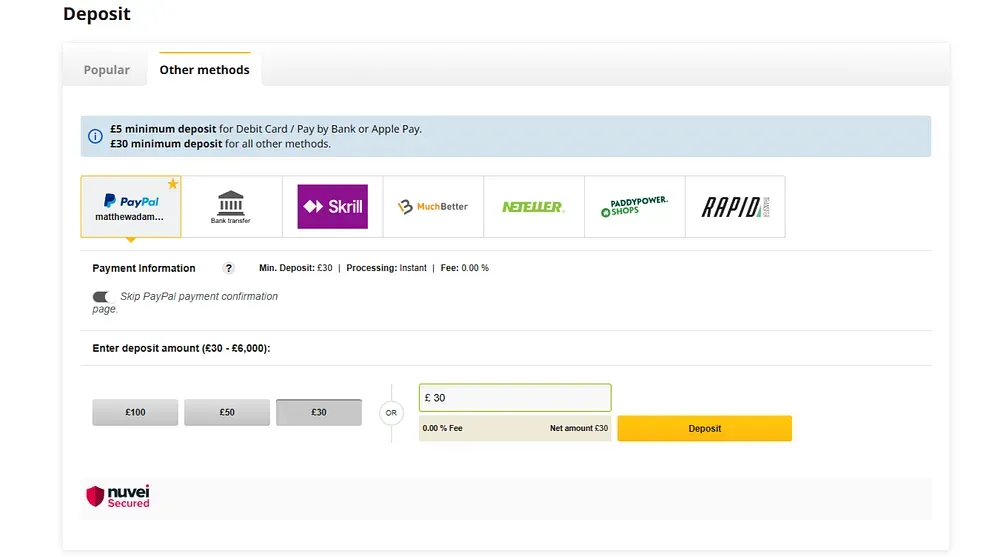Open the Other methods tab

(x=205, y=70)
